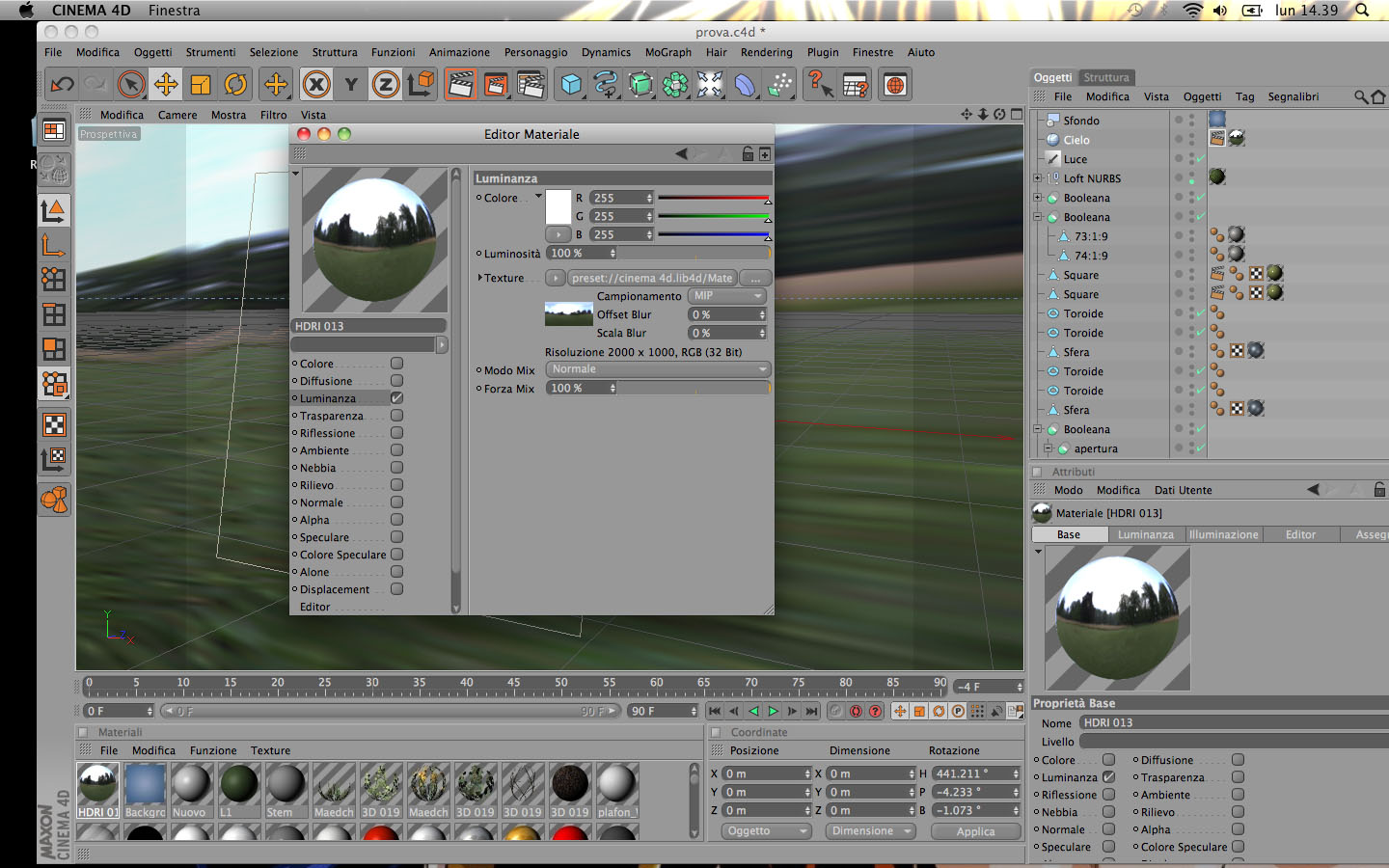Viewport: 1389px width, 868px height.
Task: Open the MoGraph menu
Action: (x=668, y=52)
